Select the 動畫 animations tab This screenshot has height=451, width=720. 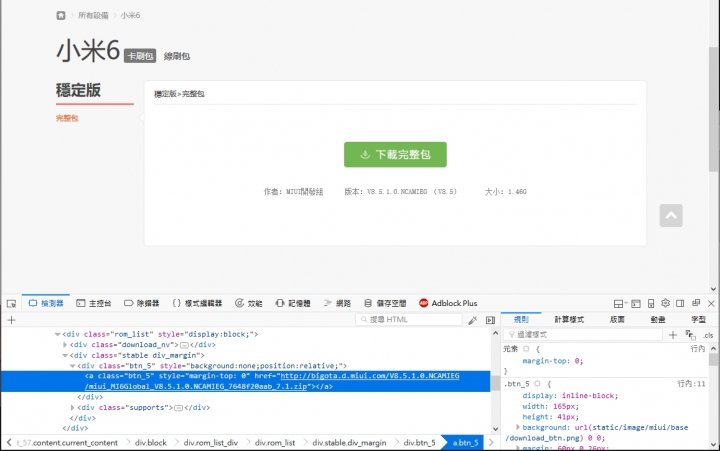click(x=658, y=319)
